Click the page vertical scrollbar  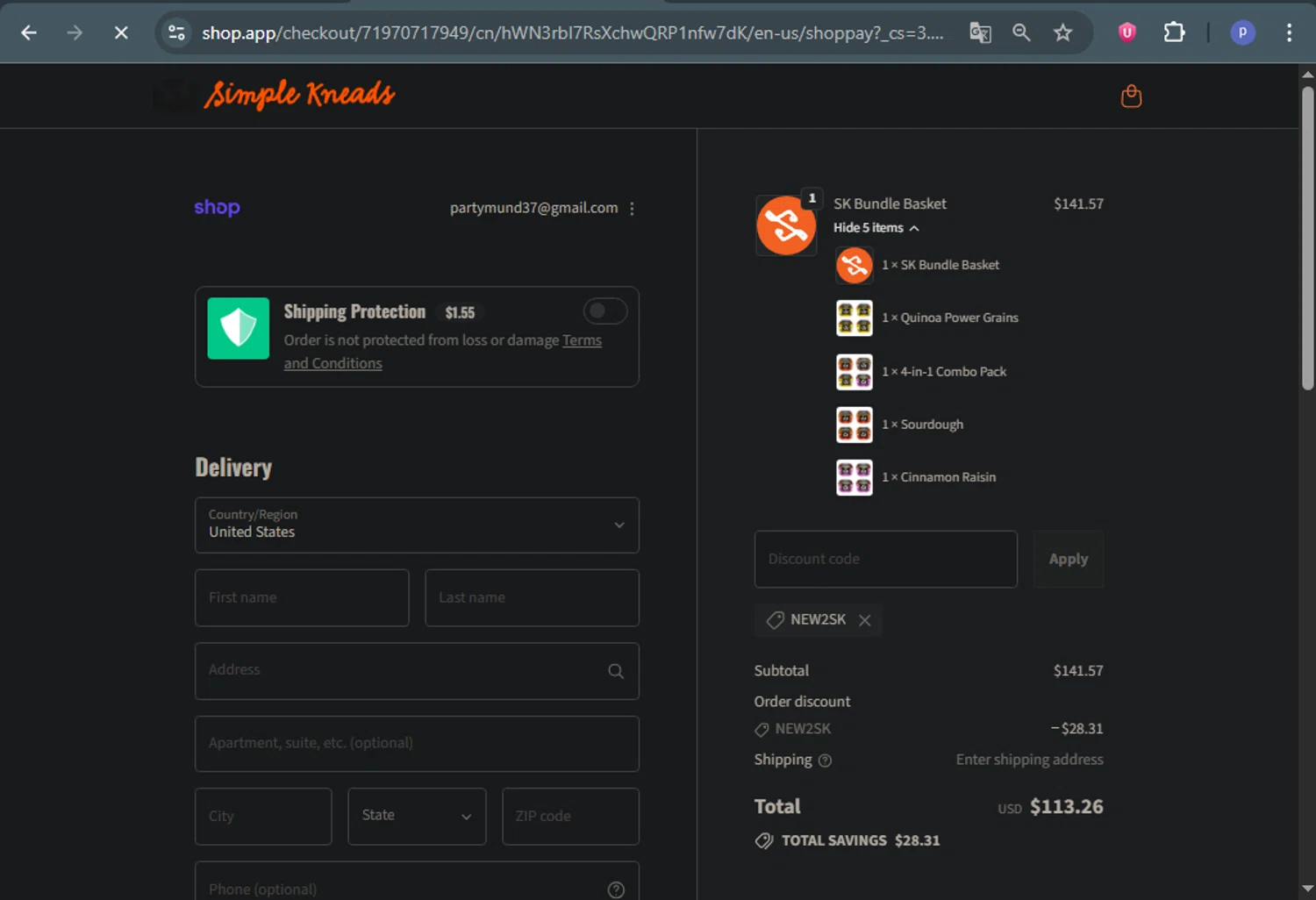point(1307,237)
